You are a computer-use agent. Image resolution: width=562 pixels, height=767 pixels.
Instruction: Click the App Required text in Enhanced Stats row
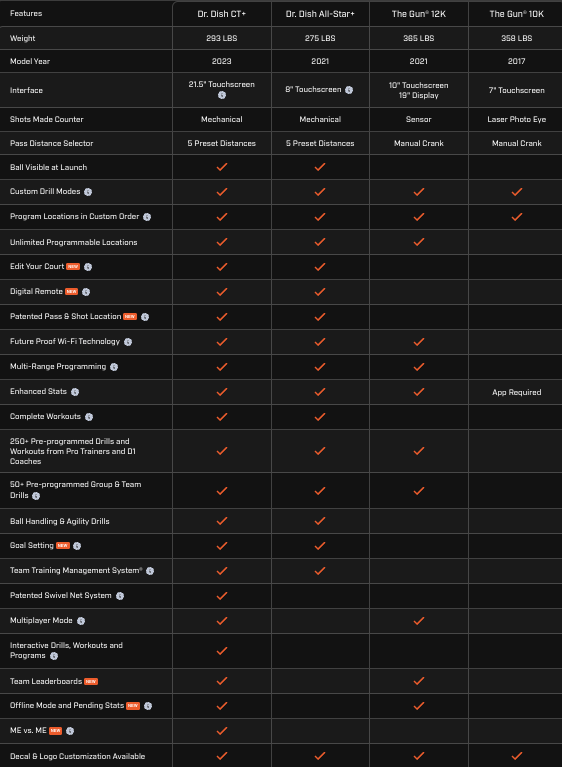click(x=517, y=392)
